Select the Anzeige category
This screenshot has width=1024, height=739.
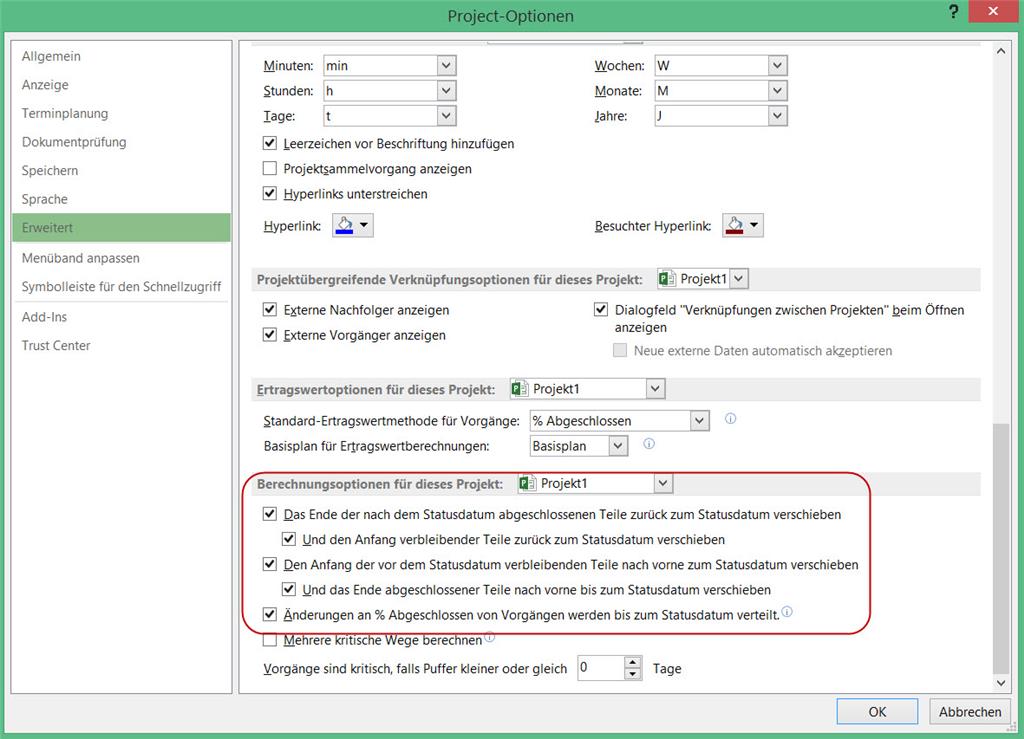(x=121, y=85)
